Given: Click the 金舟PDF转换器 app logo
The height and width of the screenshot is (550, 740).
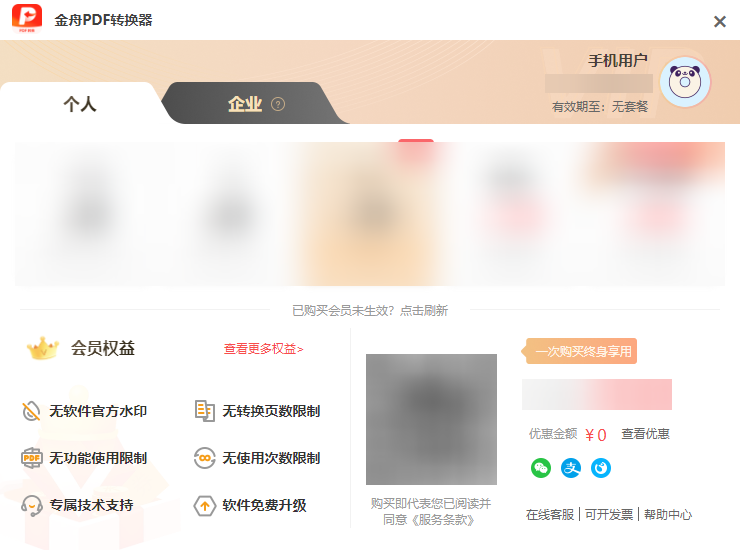Looking at the screenshot, I should point(27,19).
